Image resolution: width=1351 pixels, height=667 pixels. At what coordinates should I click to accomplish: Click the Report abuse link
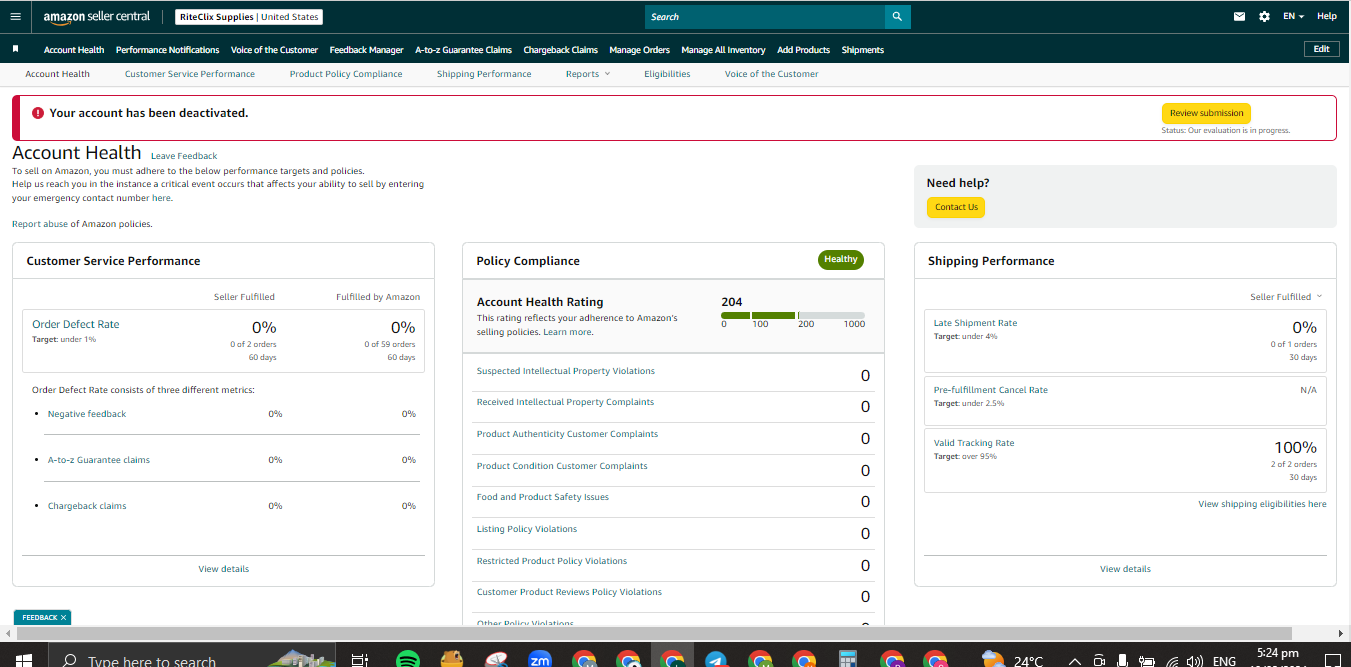(40, 224)
